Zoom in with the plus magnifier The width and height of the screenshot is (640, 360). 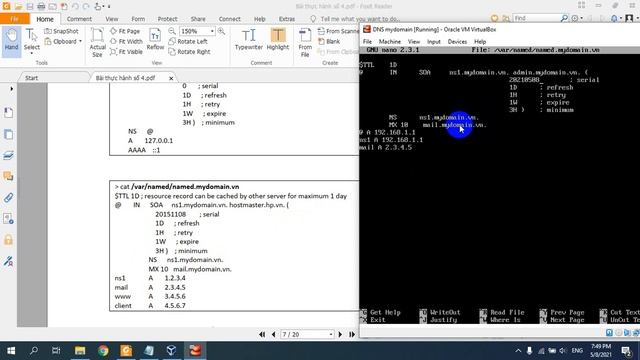(221, 31)
